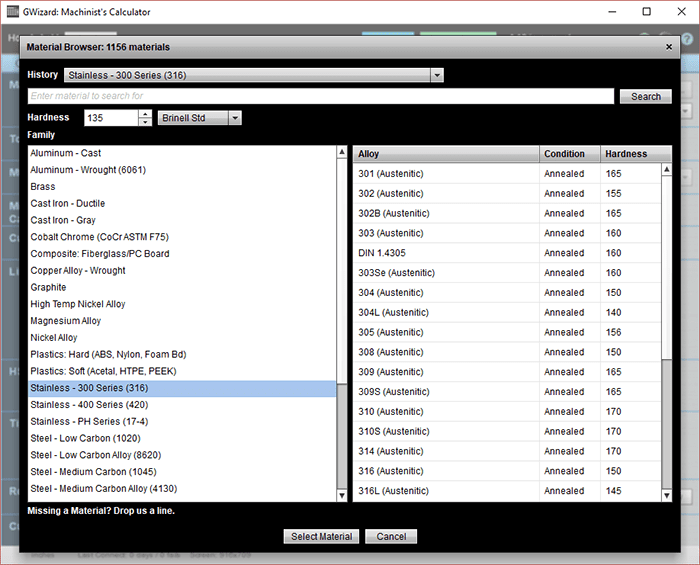Select Cast Iron - Gray family
The width and height of the screenshot is (700, 565).
pos(182,220)
